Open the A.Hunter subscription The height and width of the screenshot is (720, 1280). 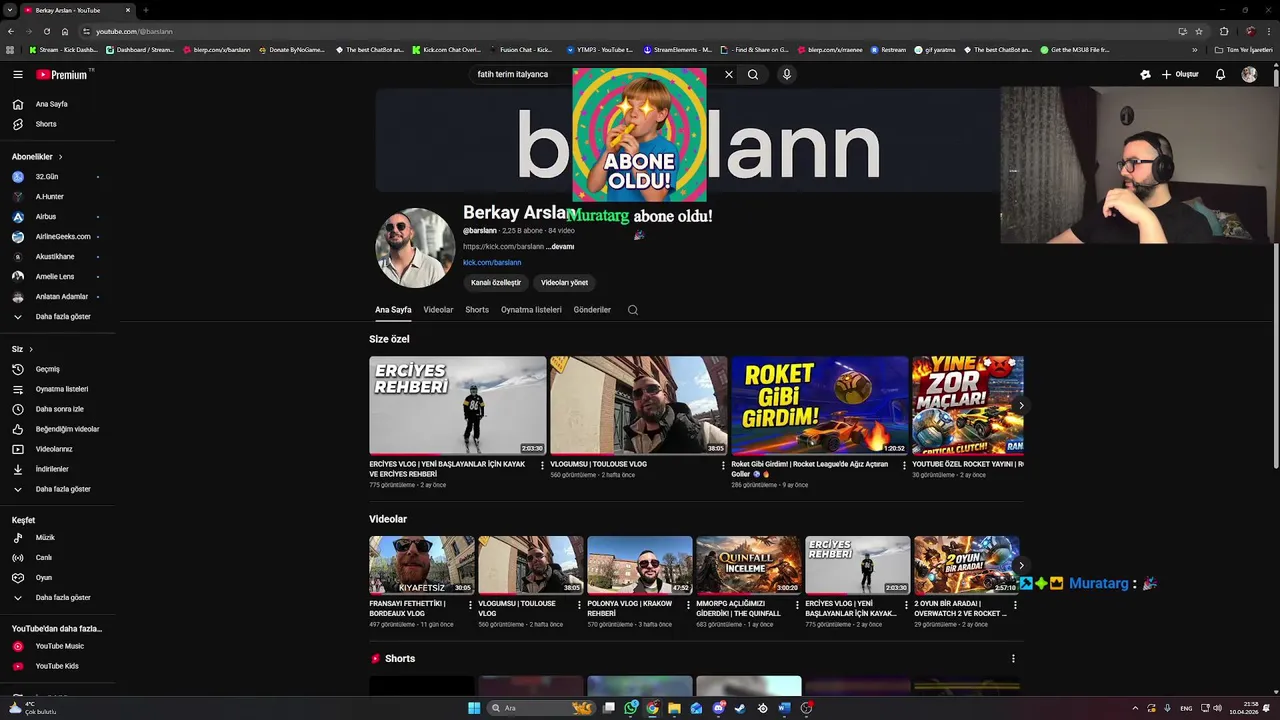click(x=58, y=197)
